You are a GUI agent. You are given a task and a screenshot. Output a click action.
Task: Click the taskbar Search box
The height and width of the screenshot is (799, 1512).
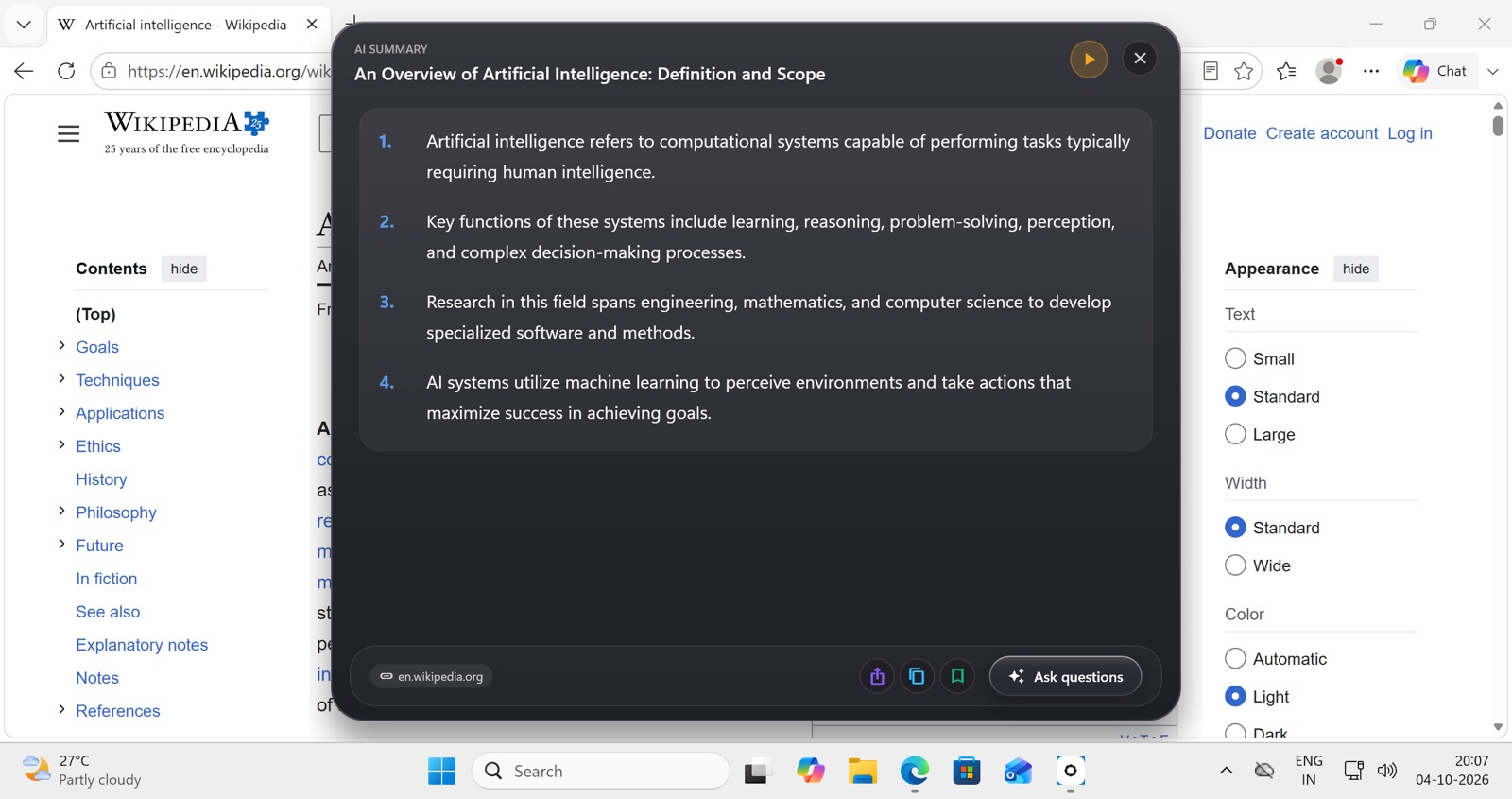[601, 771]
